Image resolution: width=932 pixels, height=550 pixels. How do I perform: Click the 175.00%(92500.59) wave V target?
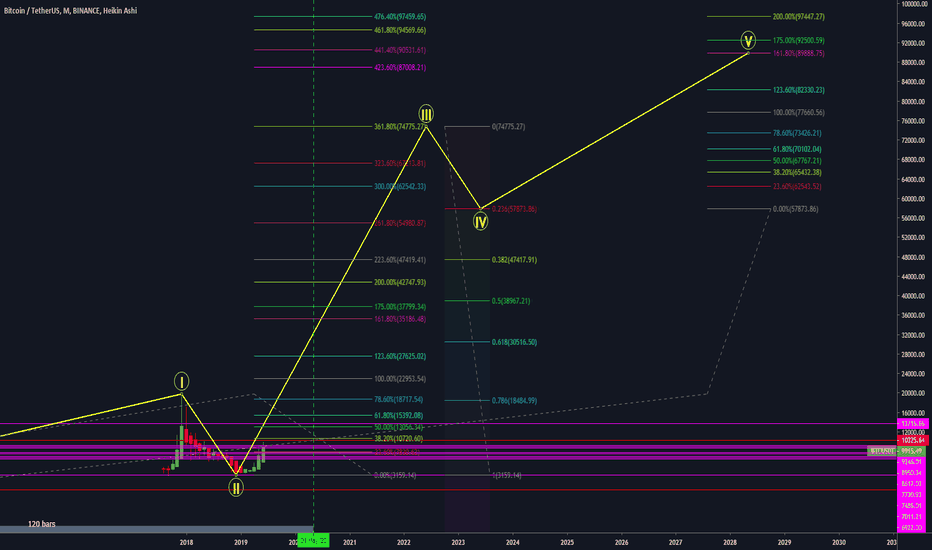click(x=799, y=40)
